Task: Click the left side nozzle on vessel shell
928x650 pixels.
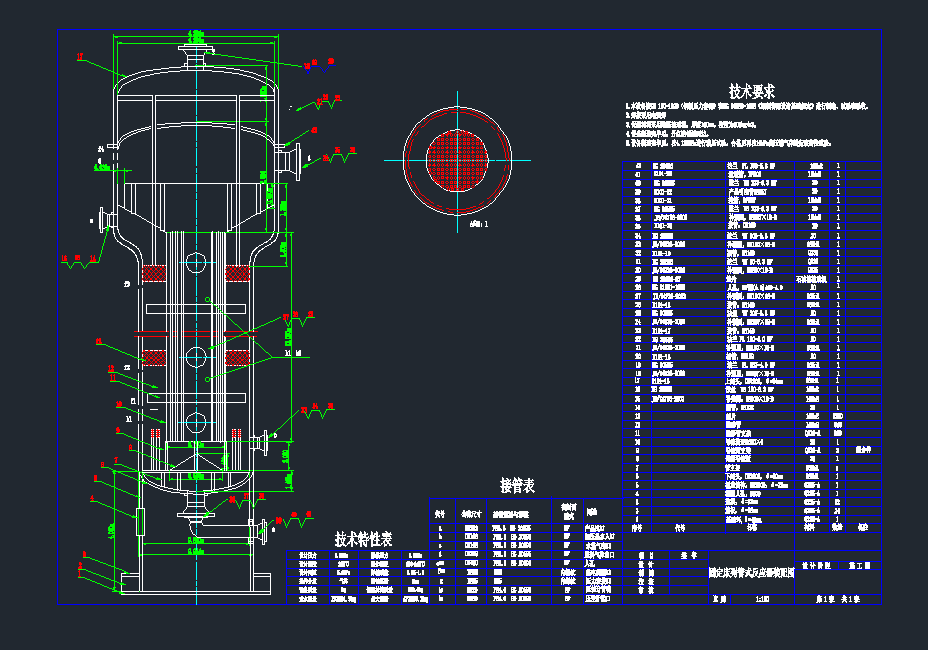Action: coord(103,218)
